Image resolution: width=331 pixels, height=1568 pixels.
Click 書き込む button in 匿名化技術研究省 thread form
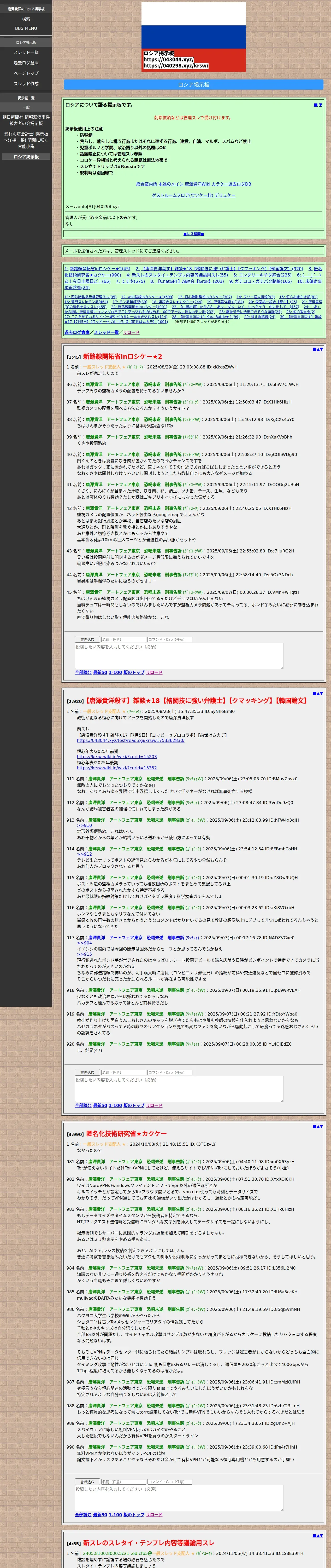(86, 1481)
